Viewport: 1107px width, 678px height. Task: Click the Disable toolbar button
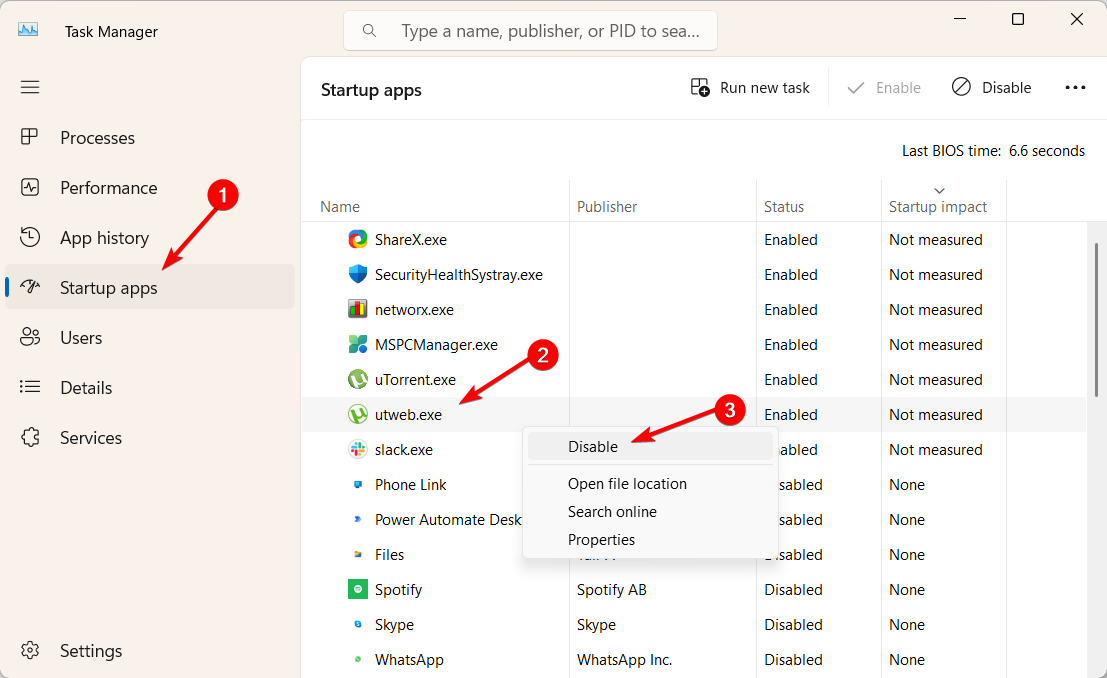coord(991,88)
